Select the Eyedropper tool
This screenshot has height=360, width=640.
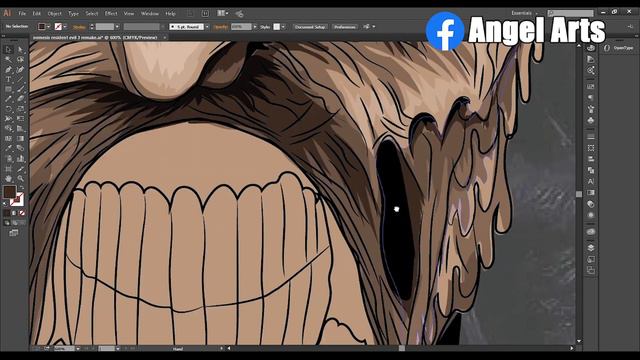click(x=9, y=149)
